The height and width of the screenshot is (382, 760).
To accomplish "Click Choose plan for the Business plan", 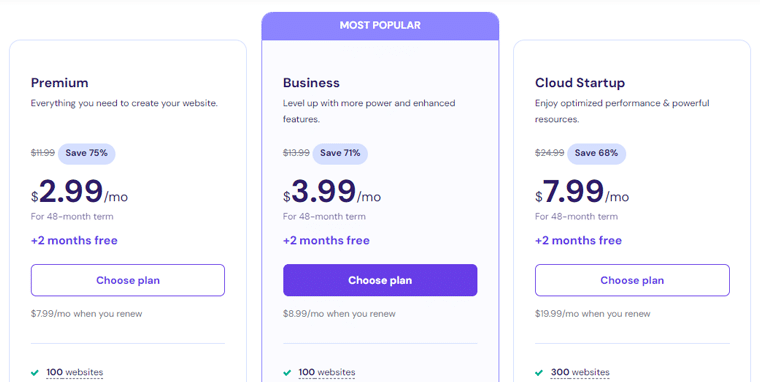I will (x=380, y=280).
